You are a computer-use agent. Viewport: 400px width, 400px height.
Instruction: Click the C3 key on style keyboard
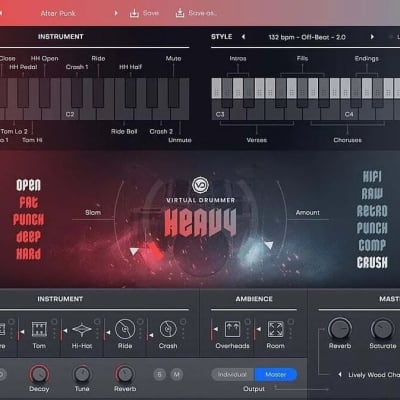click(220, 113)
